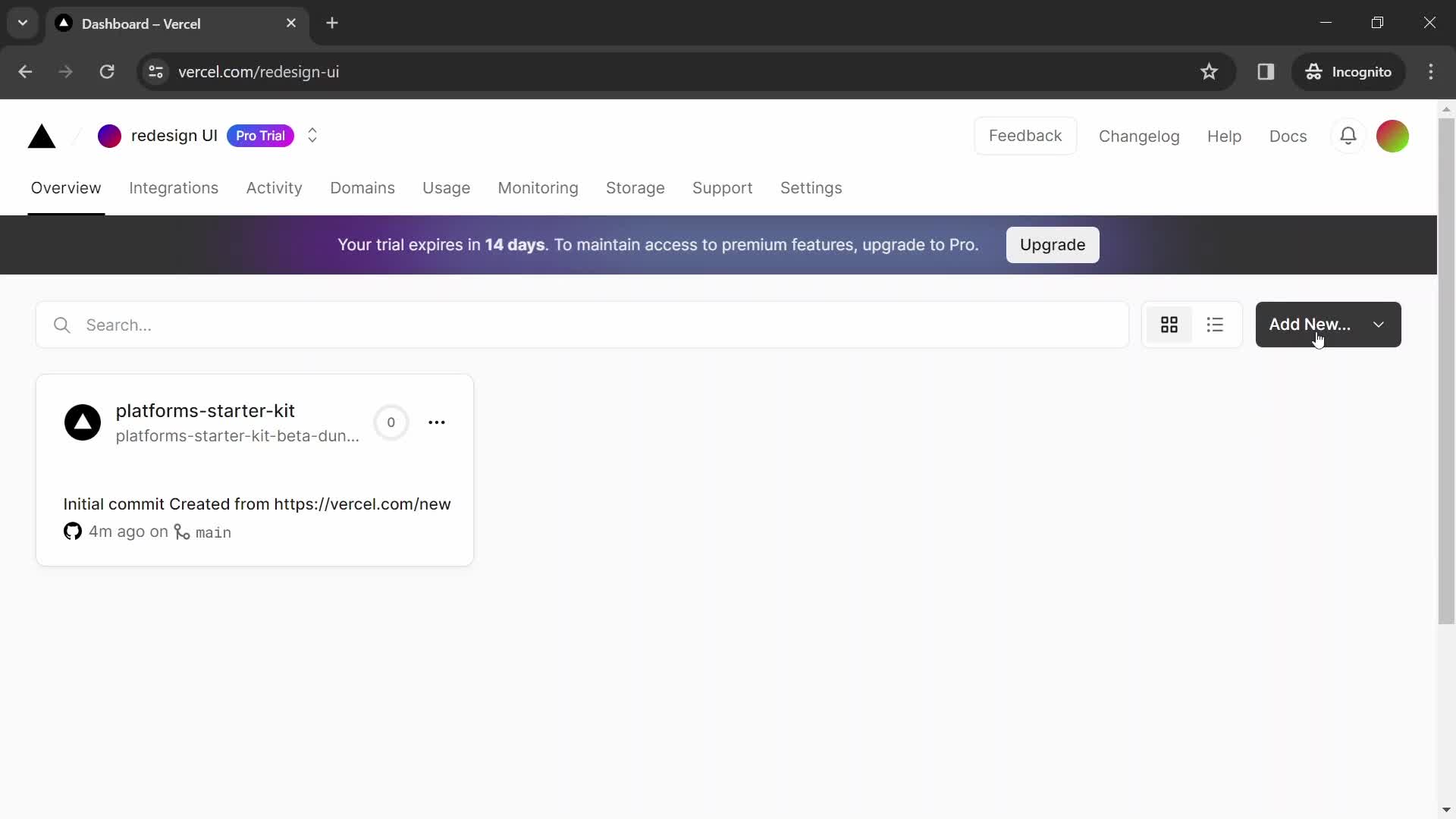Switch to the Storage tab
Image resolution: width=1456 pixels, height=819 pixels.
coord(635,188)
